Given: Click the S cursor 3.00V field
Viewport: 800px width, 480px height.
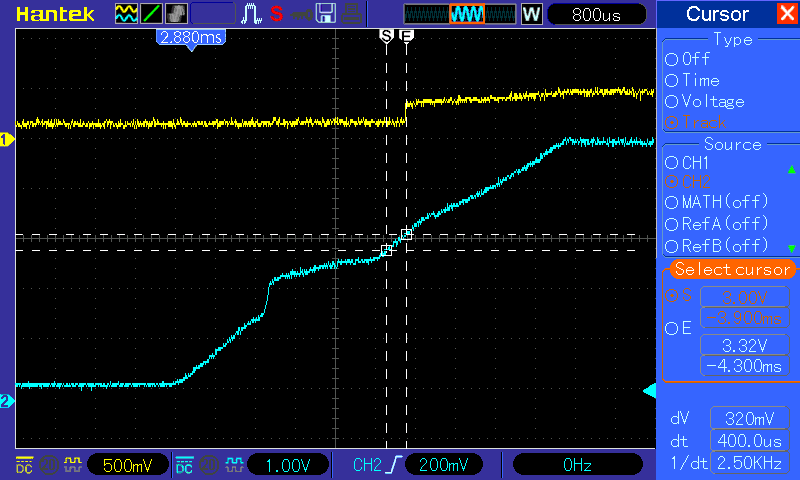Looking at the screenshot, I should pyautogui.click(x=744, y=297).
